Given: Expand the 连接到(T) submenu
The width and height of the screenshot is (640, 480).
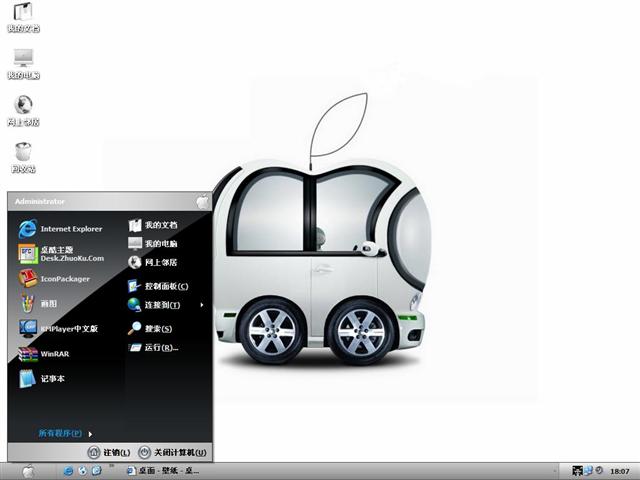Looking at the screenshot, I should 163,305.
